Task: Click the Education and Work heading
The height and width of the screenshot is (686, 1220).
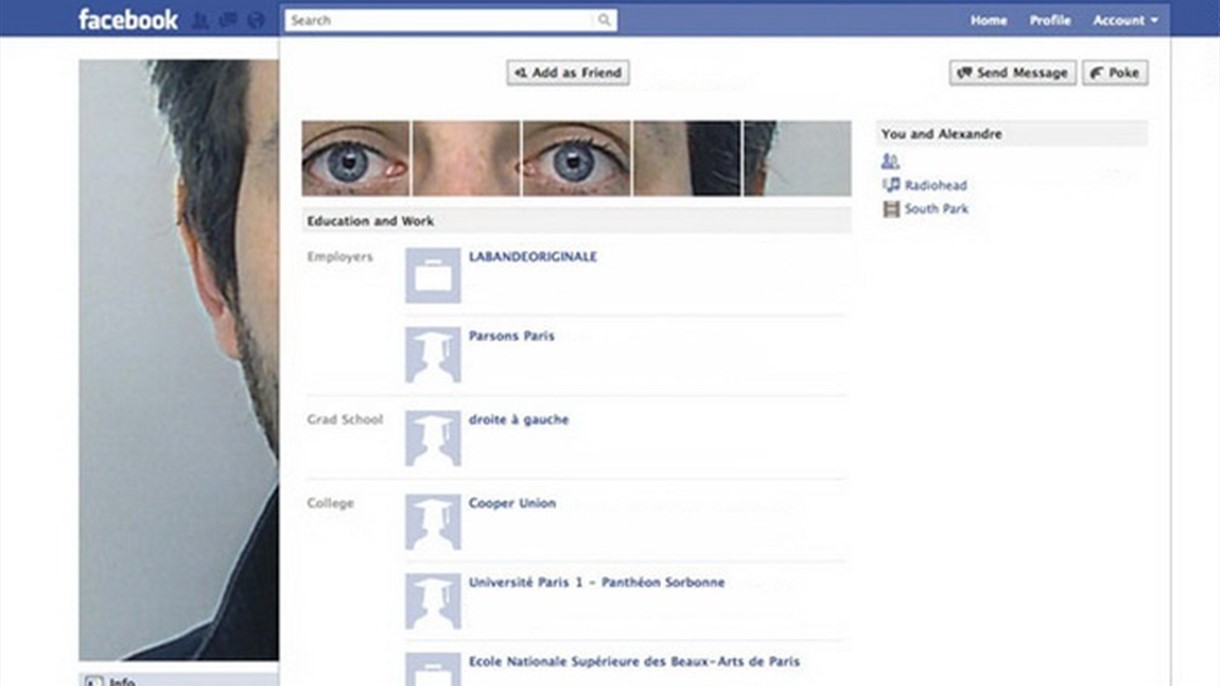Action: (x=371, y=221)
